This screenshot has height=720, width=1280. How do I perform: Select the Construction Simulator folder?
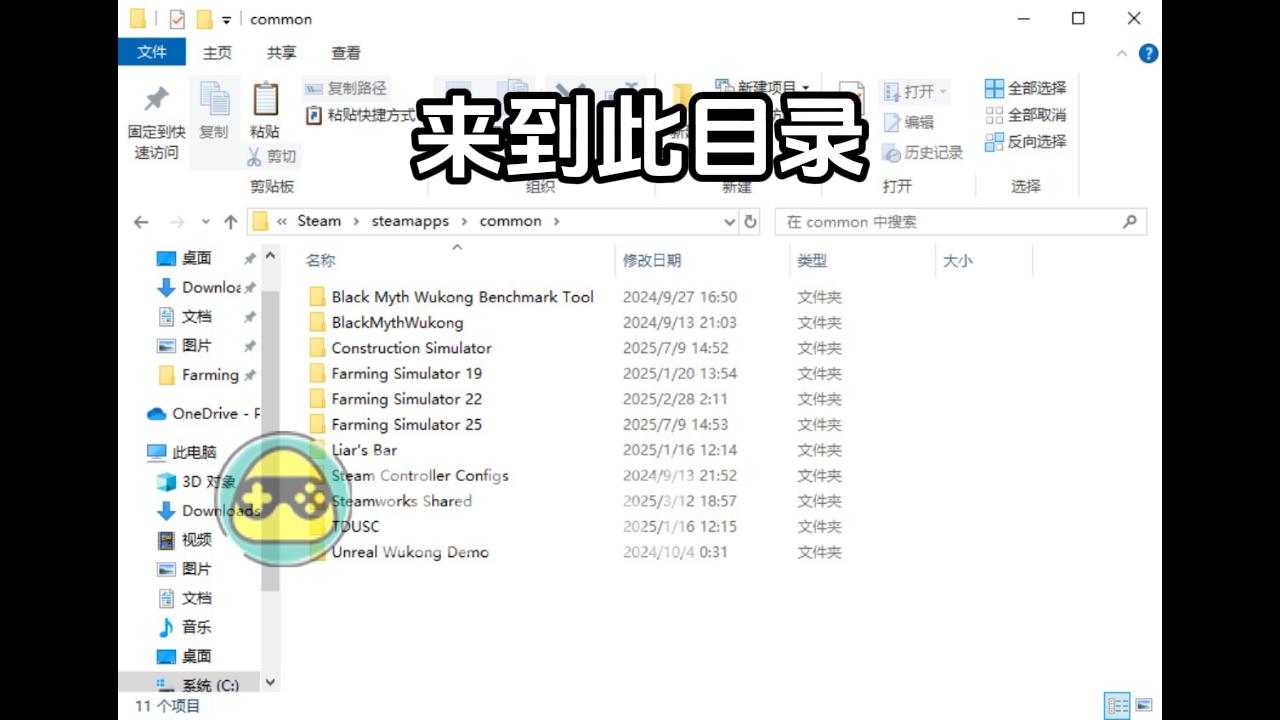411,348
